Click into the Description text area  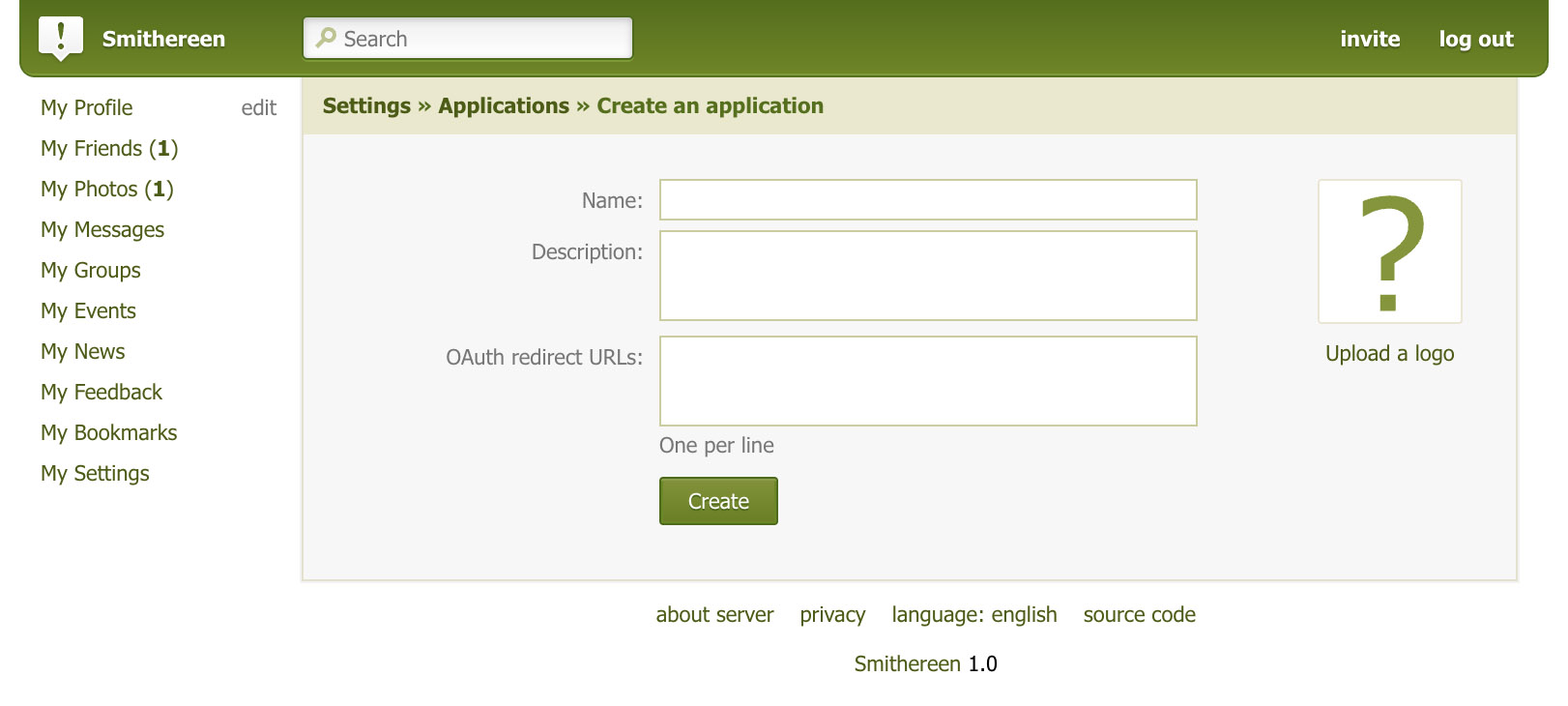click(927, 276)
